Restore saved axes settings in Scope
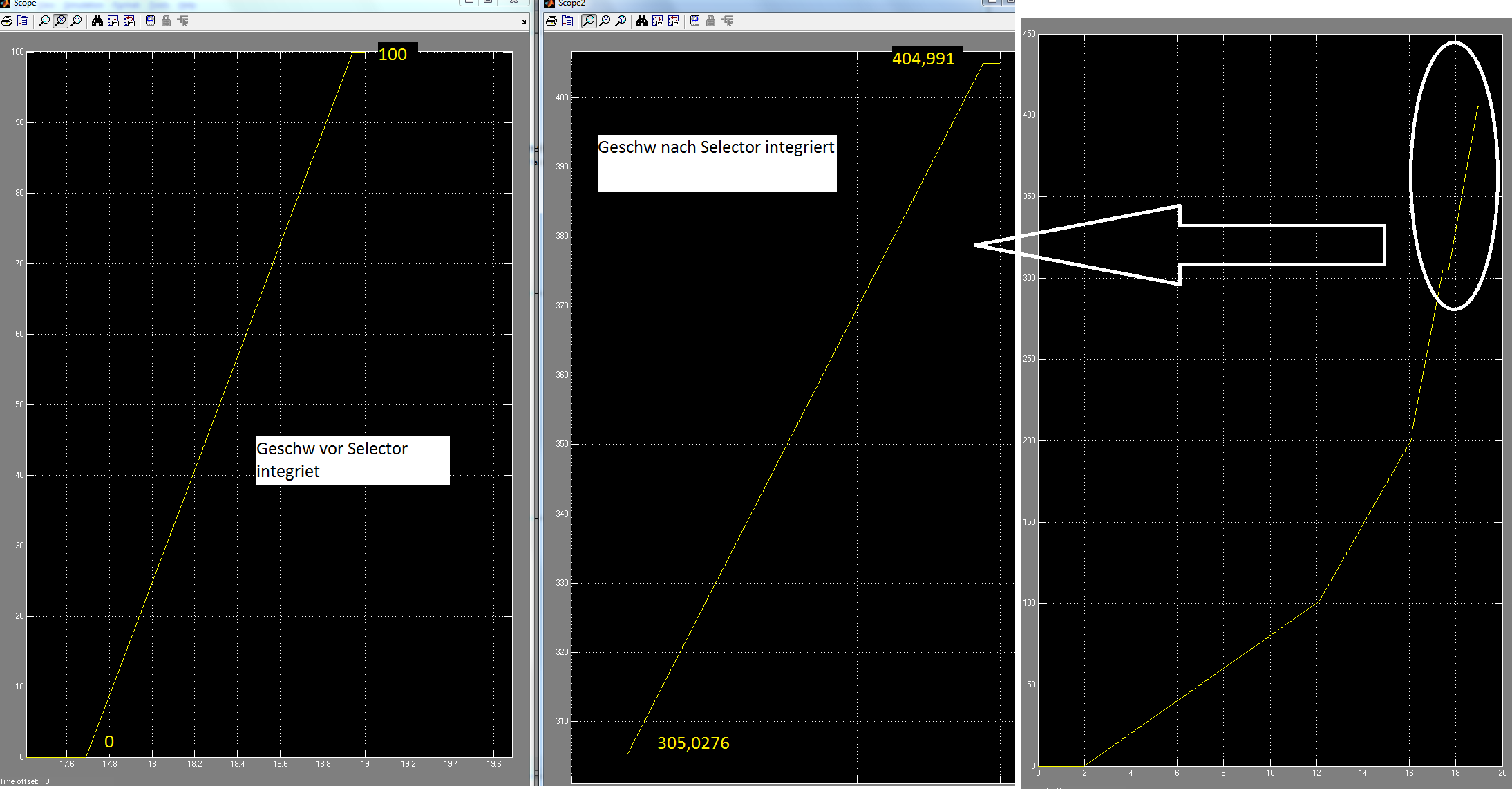Screen dimensions: 1512x791 pyautogui.click(x=129, y=21)
